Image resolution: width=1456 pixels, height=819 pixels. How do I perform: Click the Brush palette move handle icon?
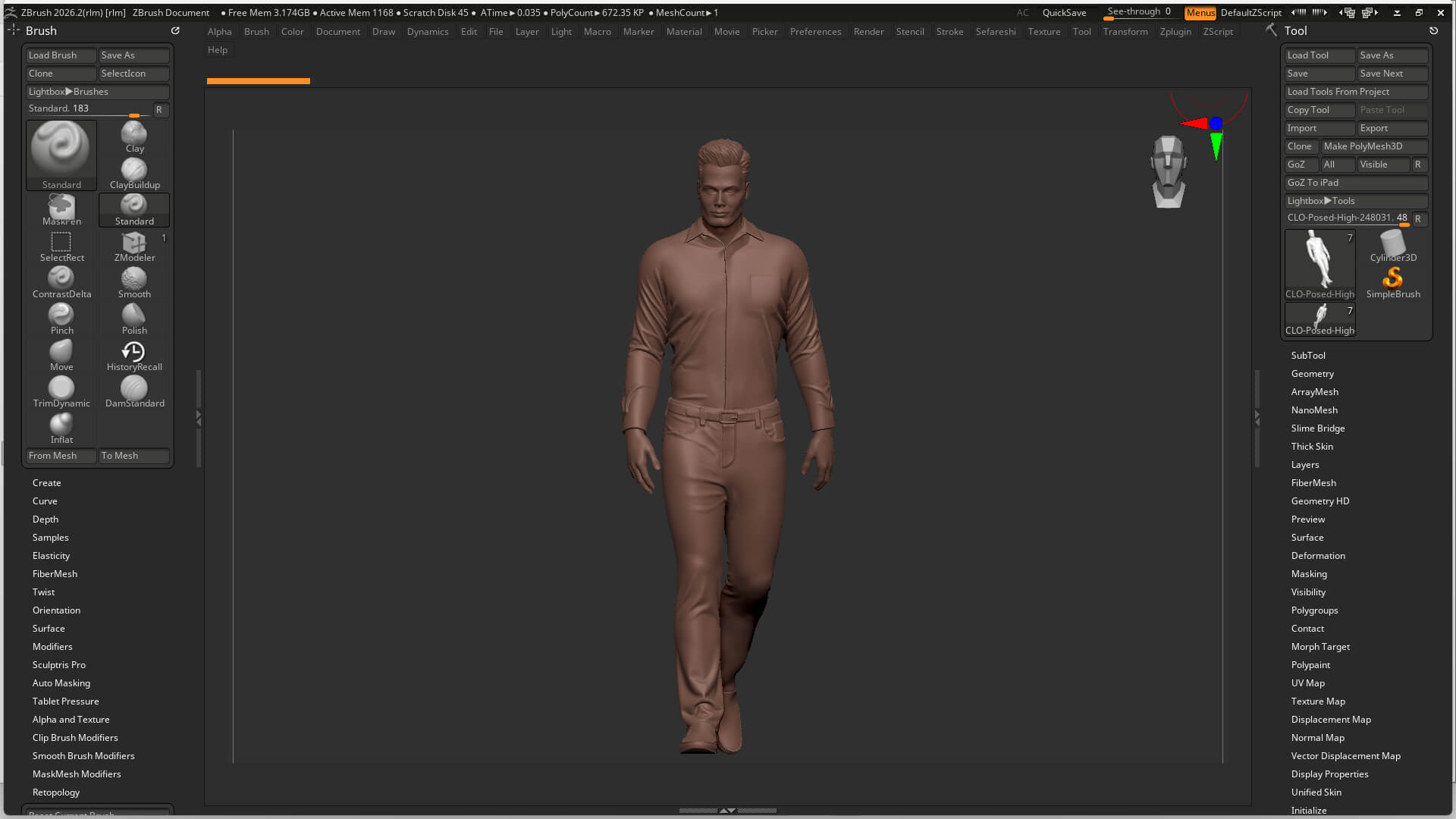(x=14, y=30)
